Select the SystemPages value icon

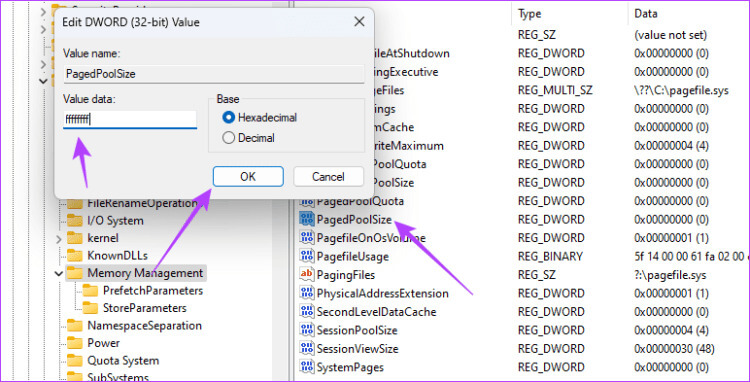point(306,367)
